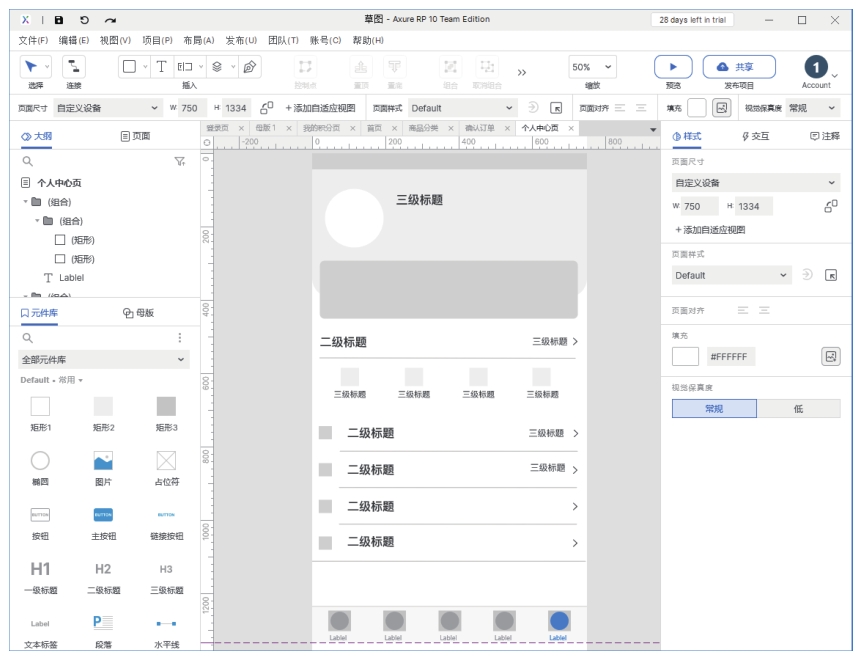Select the 常规 visual fidelity option
Viewport: 857px width, 656px height.
714,408
